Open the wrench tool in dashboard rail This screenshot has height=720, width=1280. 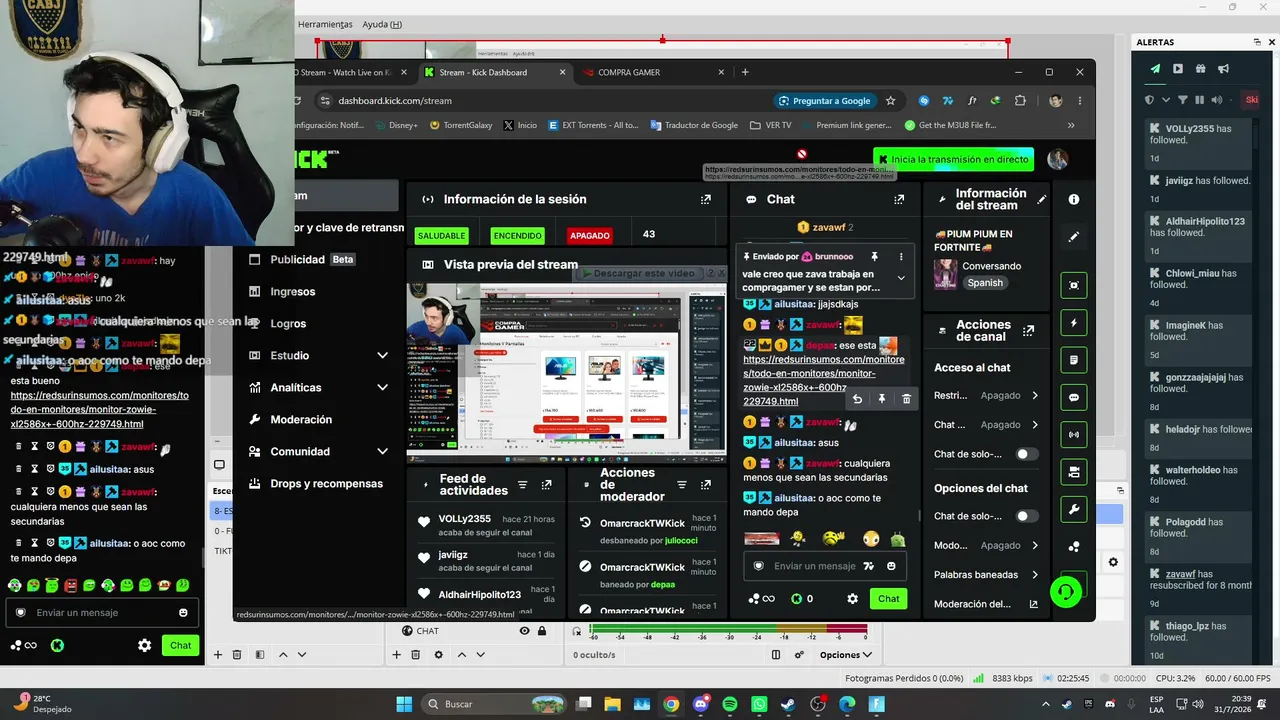tap(1074, 509)
